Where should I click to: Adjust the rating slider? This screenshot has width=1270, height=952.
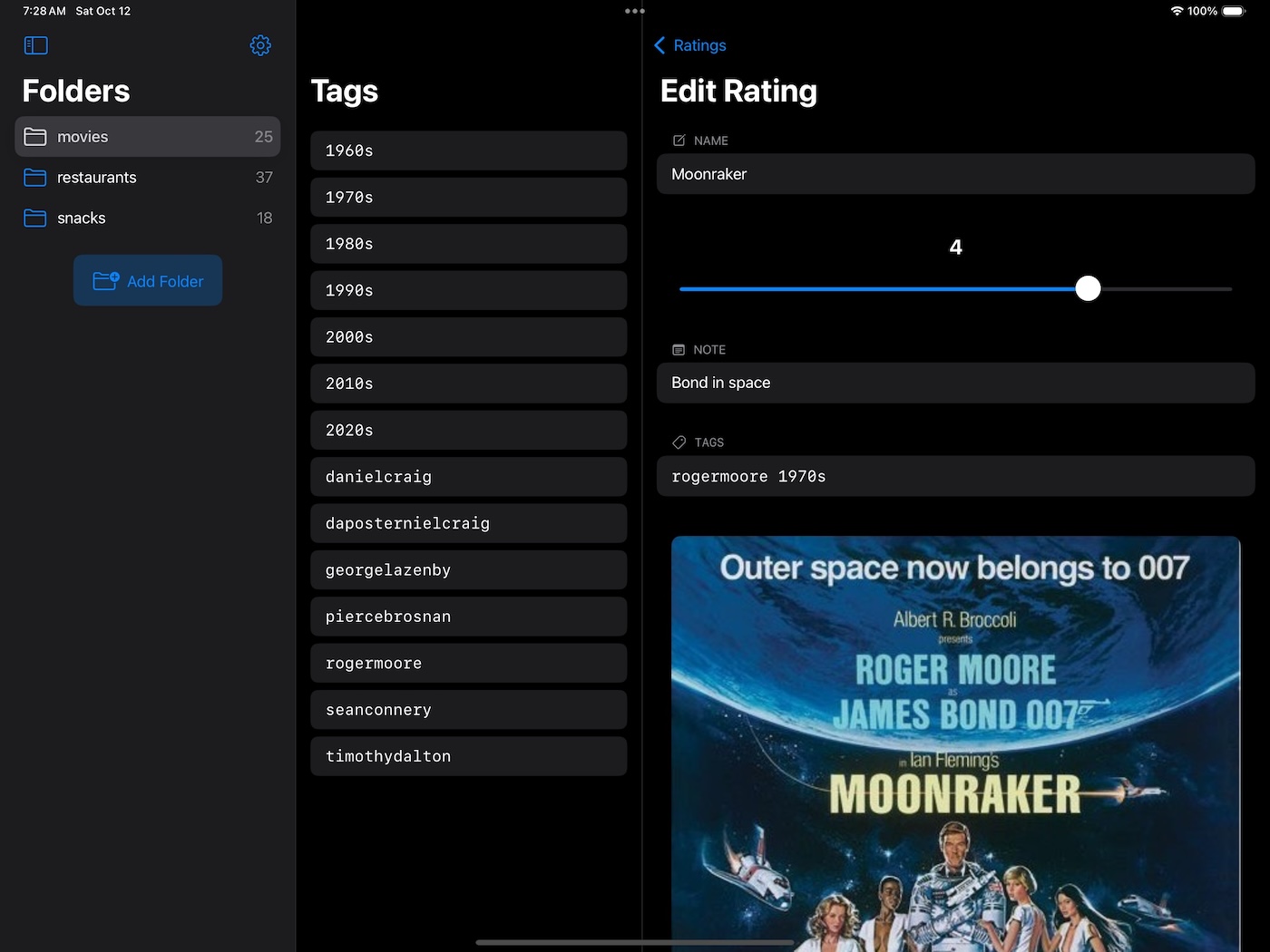tap(1088, 288)
